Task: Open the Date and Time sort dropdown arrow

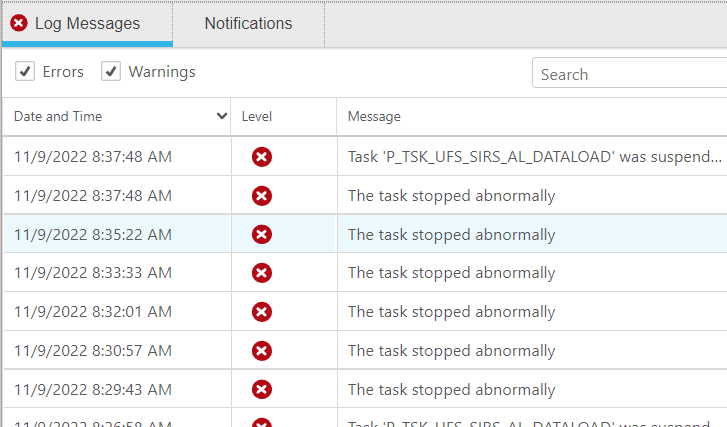Action: point(221,117)
